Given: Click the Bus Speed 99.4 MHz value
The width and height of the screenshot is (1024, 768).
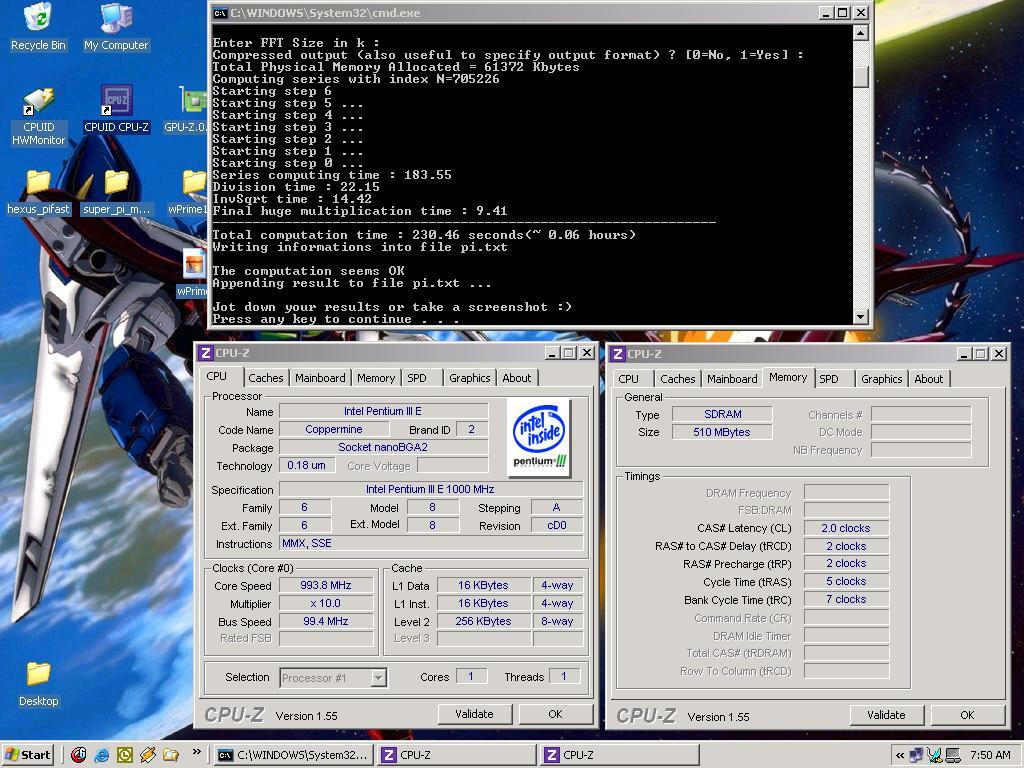Looking at the screenshot, I should point(326,621).
